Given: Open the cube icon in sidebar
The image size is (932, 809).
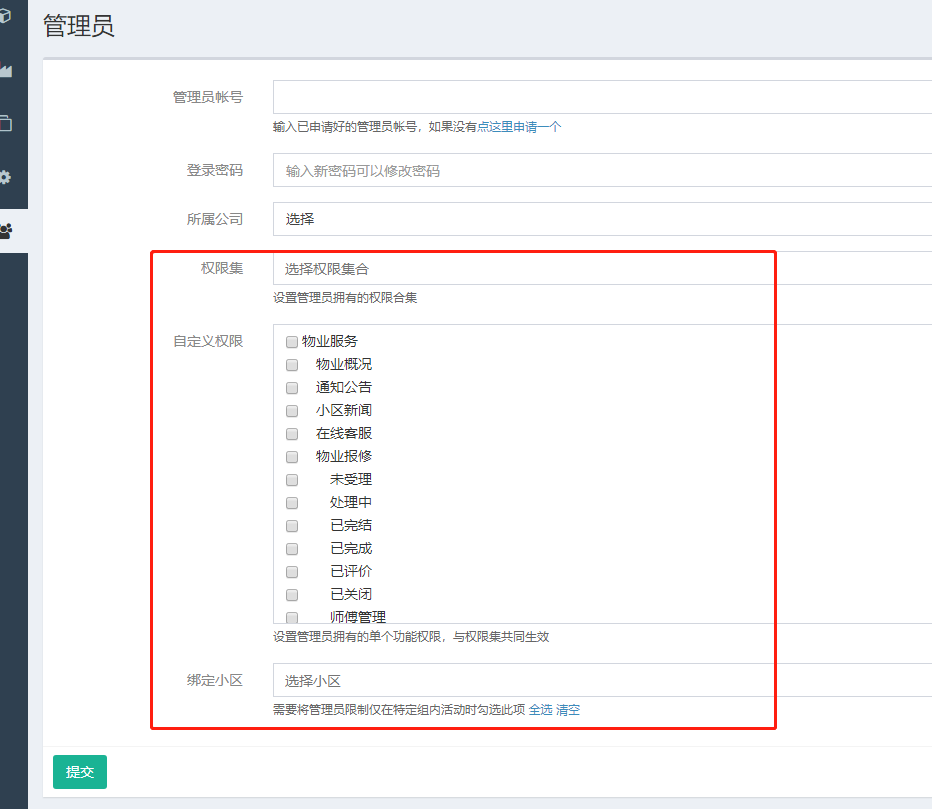Looking at the screenshot, I should [5, 16].
